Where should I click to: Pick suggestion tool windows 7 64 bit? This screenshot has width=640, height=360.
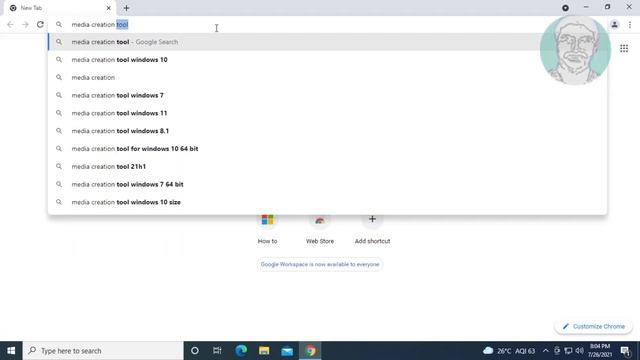[327, 184]
